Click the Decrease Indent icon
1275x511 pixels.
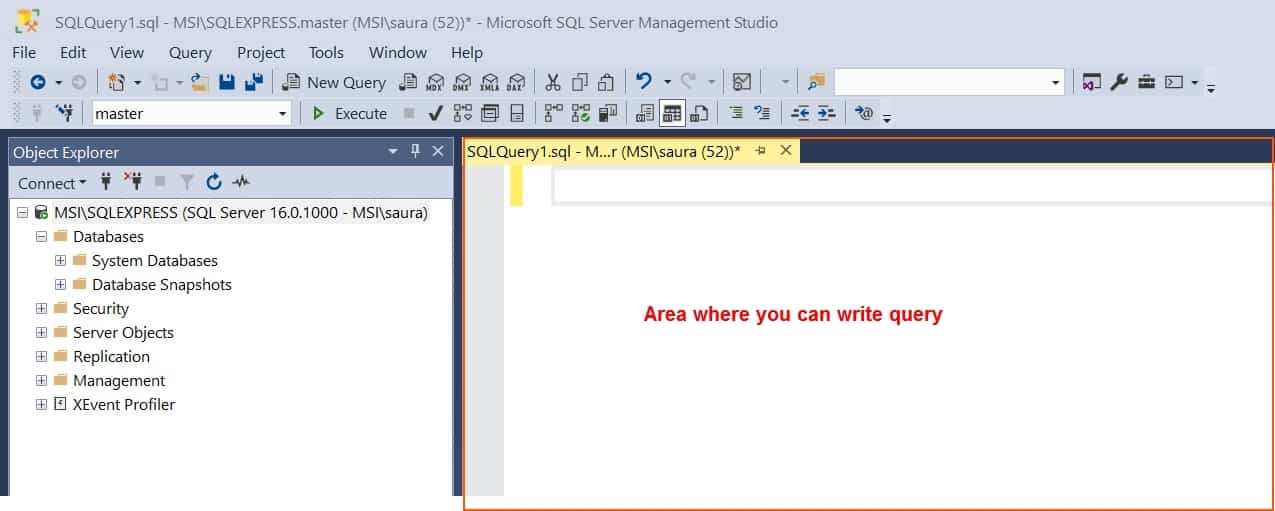pos(800,113)
